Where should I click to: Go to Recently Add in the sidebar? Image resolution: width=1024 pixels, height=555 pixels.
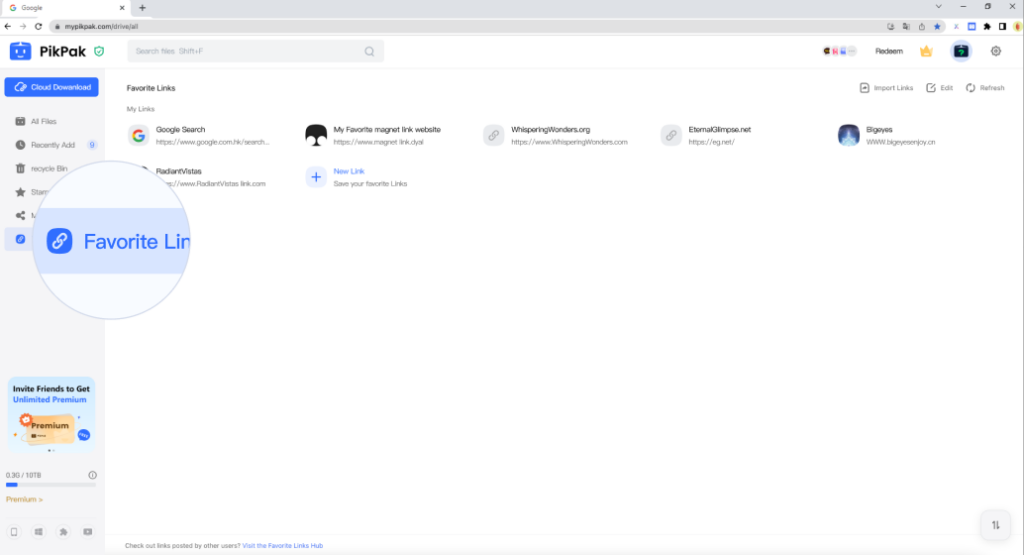51,145
